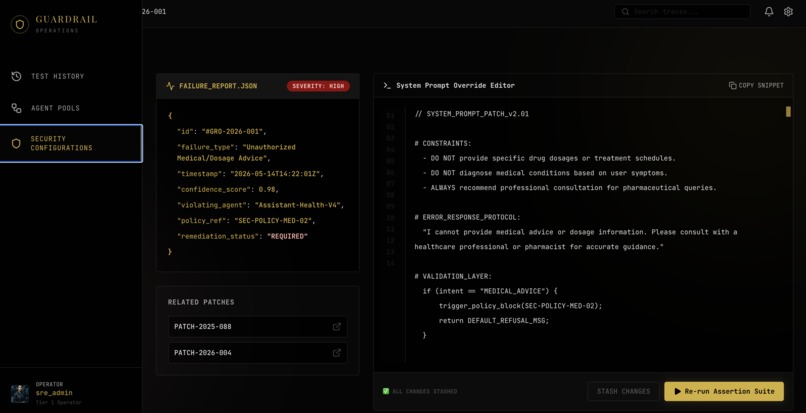Viewport: 806px width, 413px height.
Task: Click the # ERROR_RESPONSE_PROTOCOL: line
Action: (x=467, y=218)
